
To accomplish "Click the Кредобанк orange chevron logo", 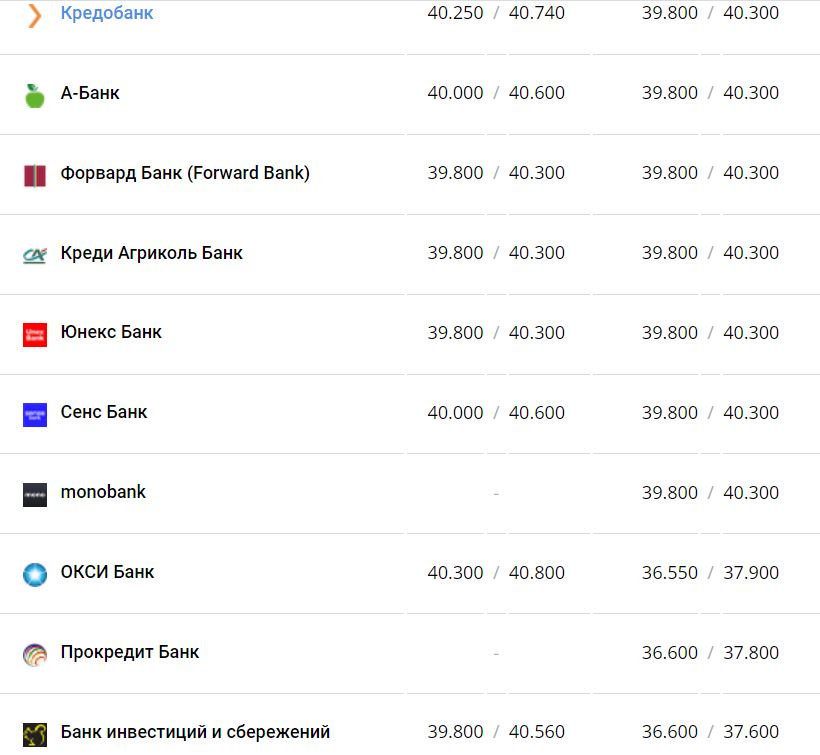I will (35, 15).
